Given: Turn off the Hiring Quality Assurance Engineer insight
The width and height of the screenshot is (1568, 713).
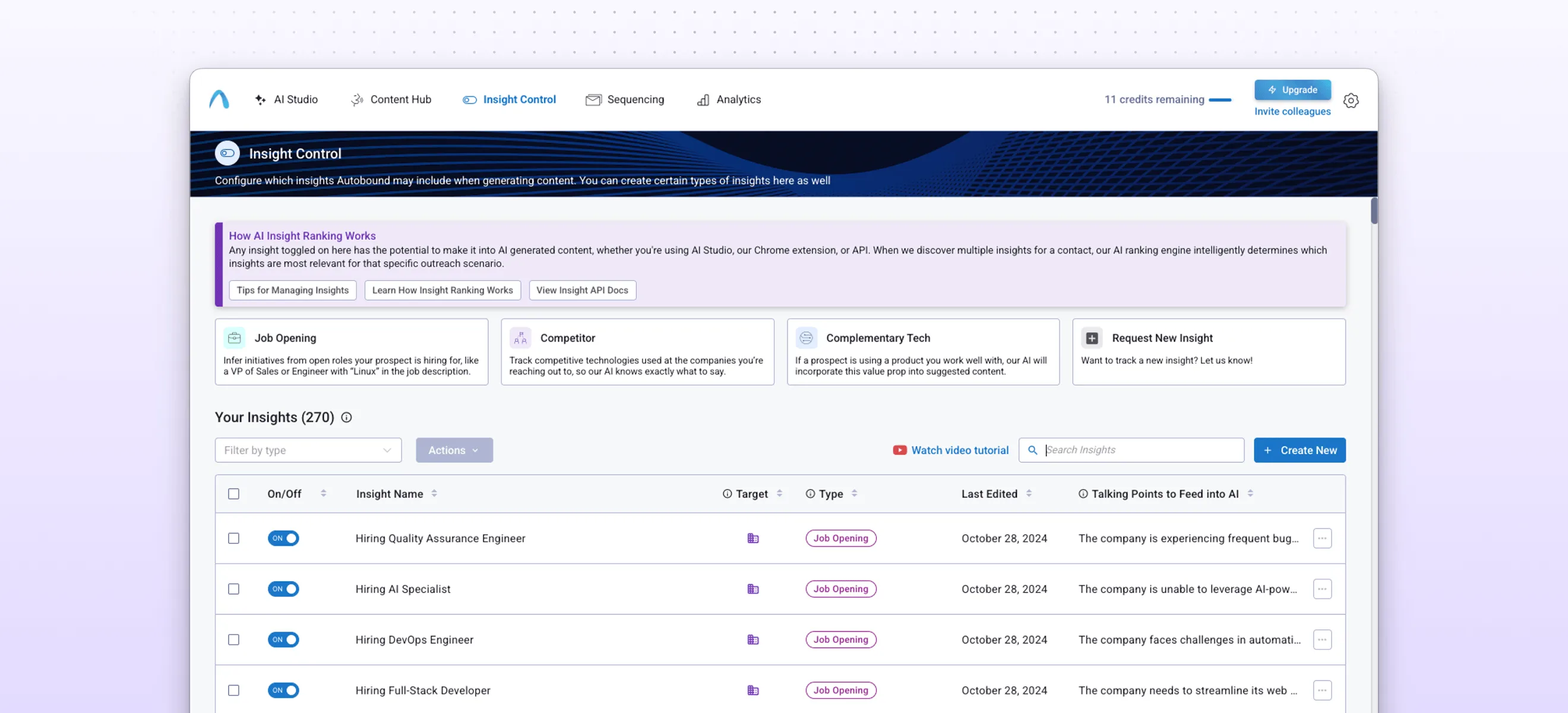Looking at the screenshot, I should [283, 538].
